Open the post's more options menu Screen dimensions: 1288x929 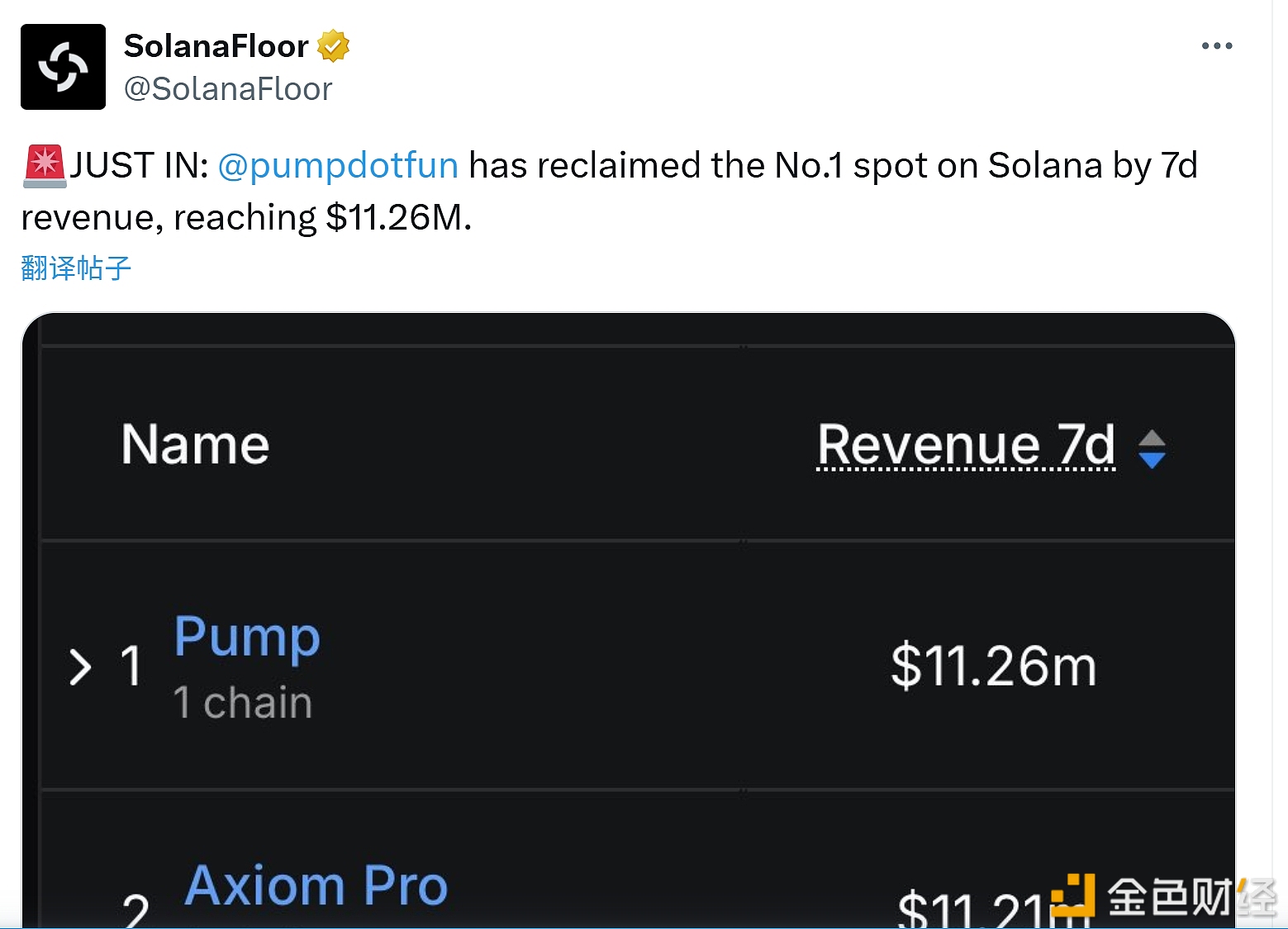[x=1216, y=46]
